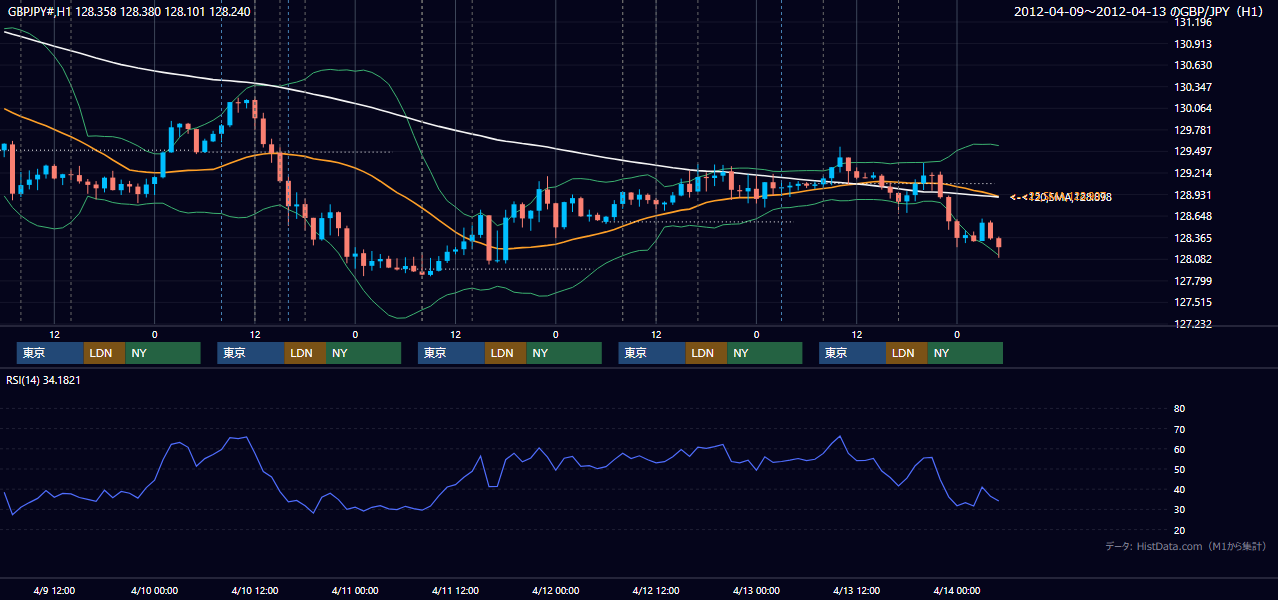
Task: Select the 東京 session block for 4/12
Action: [x=652, y=353]
